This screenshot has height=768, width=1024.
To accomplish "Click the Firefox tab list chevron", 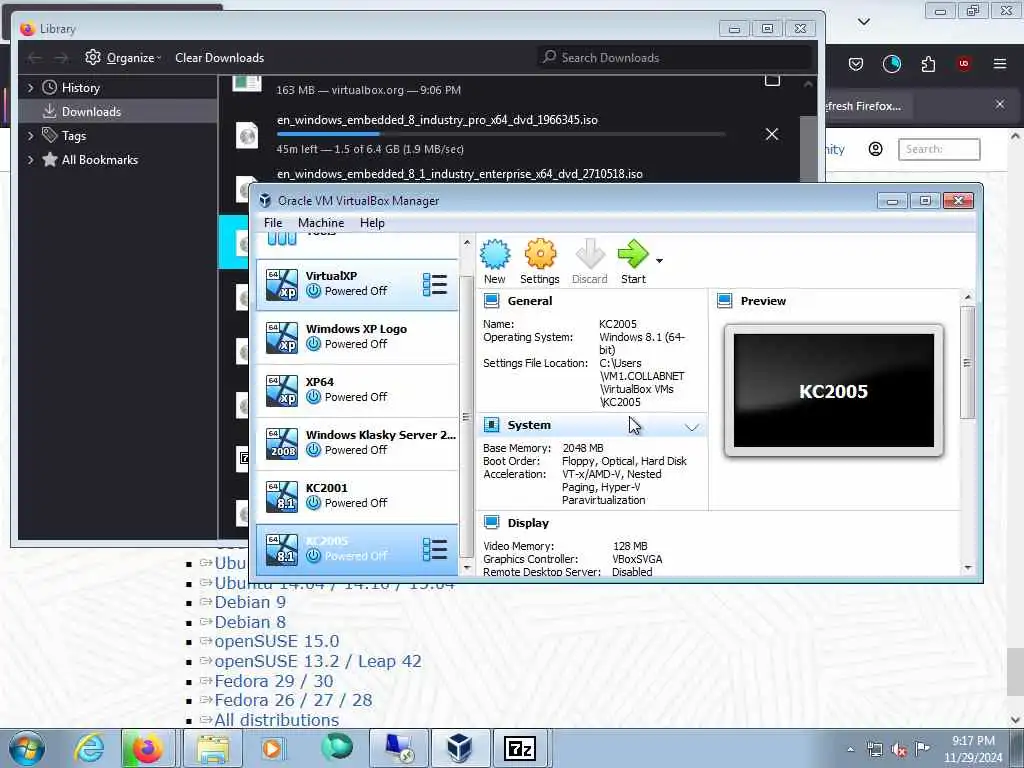I will coord(864,22).
